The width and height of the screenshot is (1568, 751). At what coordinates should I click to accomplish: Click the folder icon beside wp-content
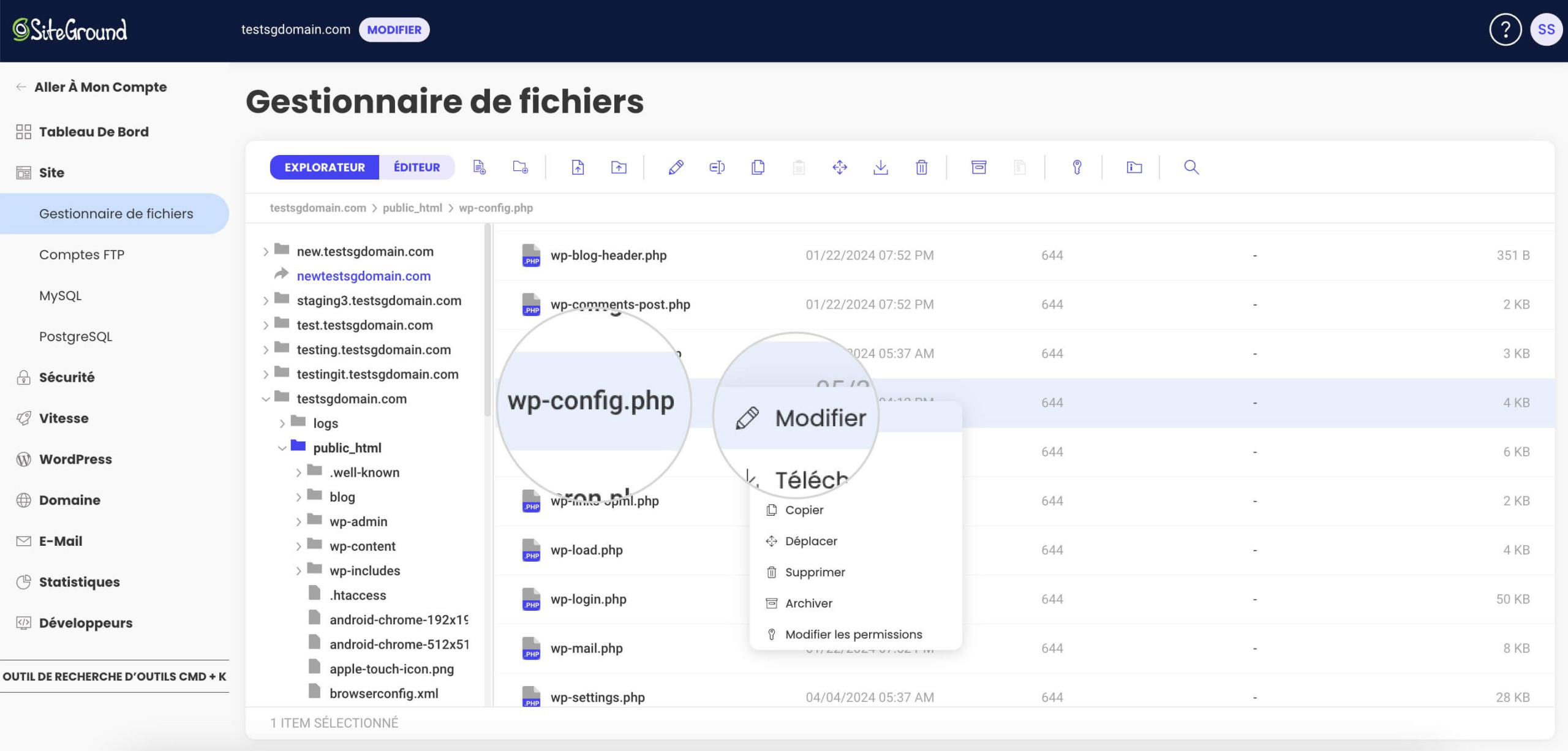coord(315,544)
